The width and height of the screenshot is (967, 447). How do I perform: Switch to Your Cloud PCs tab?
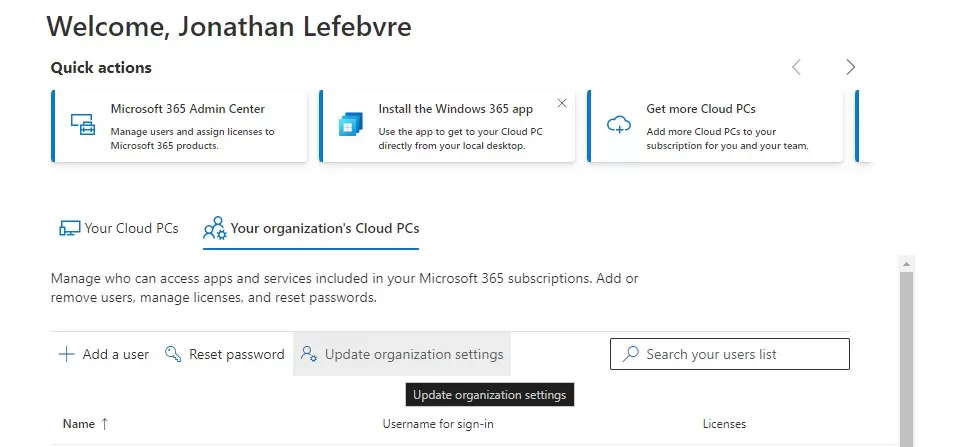[119, 229]
